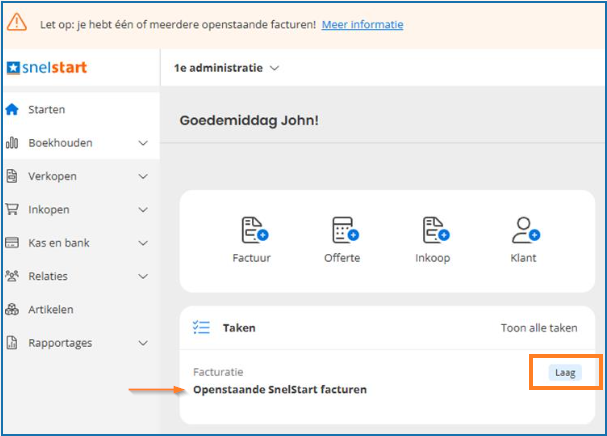
Task: Expand the Inkopen menu chevron
Action: tap(143, 210)
